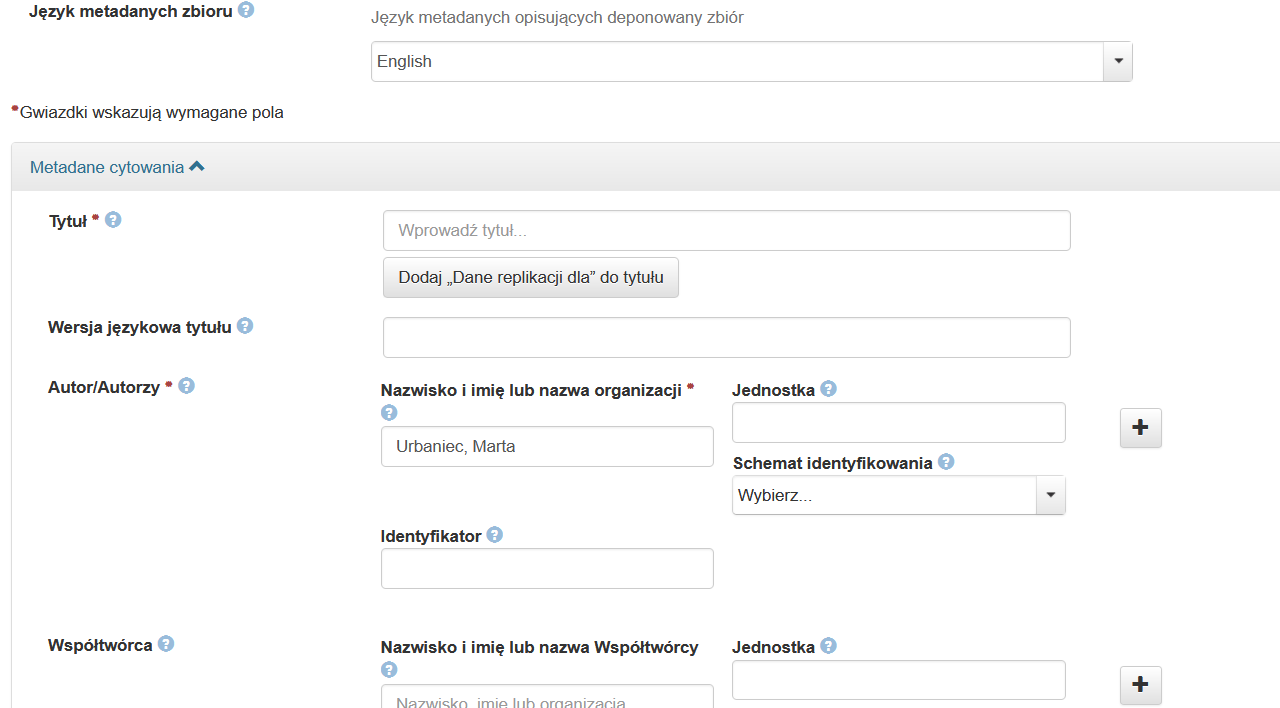The width and height of the screenshot is (1280, 708).
Task: Click help icon beside Autor/Autorzy label
Action: (186, 386)
